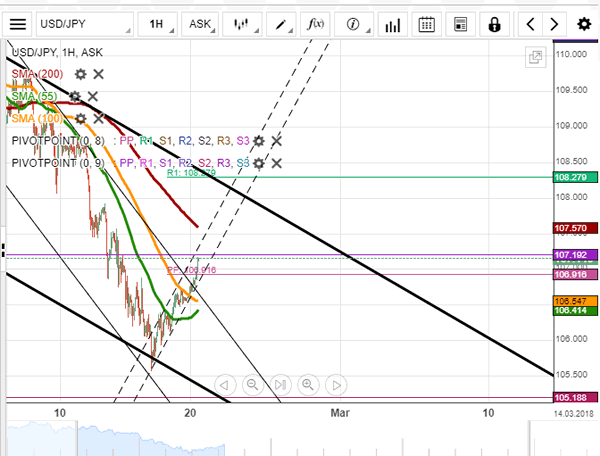This screenshot has height=456, width=600.
Task: Open SMA (100) settings gear
Action: 80,119
